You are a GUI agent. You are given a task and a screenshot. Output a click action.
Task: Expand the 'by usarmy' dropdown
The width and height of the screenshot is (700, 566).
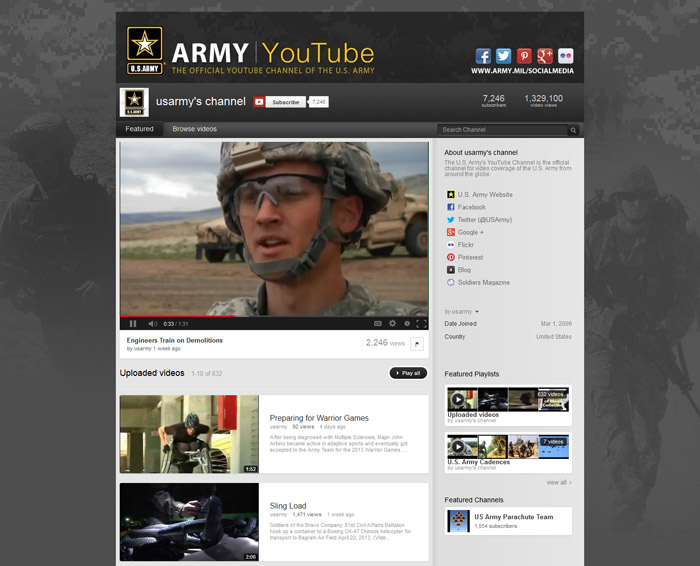click(462, 312)
